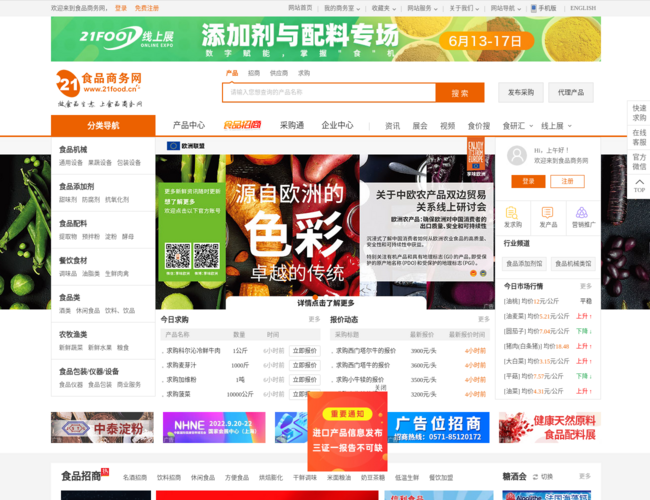
Task: Click 立即报价 for 求购加维粉
Action: coord(304,380)
